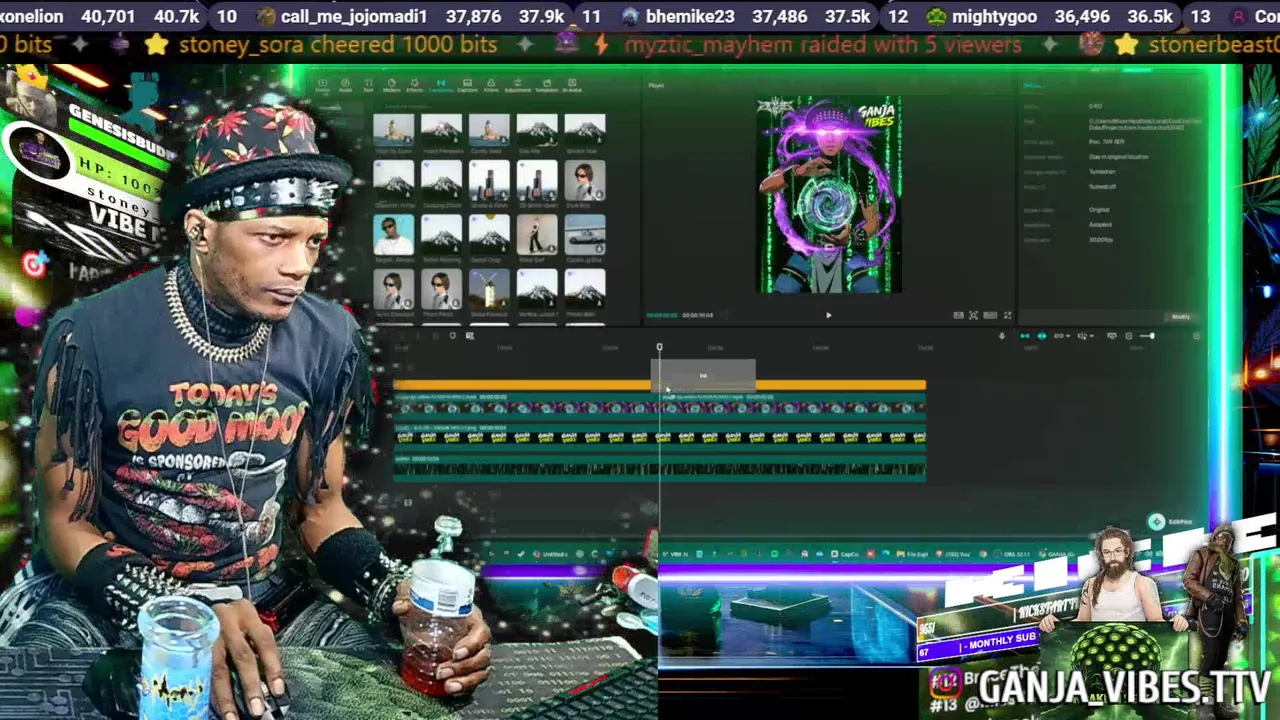
Task: Click the Modify button in Details
Action: (x=1181, y=317)
